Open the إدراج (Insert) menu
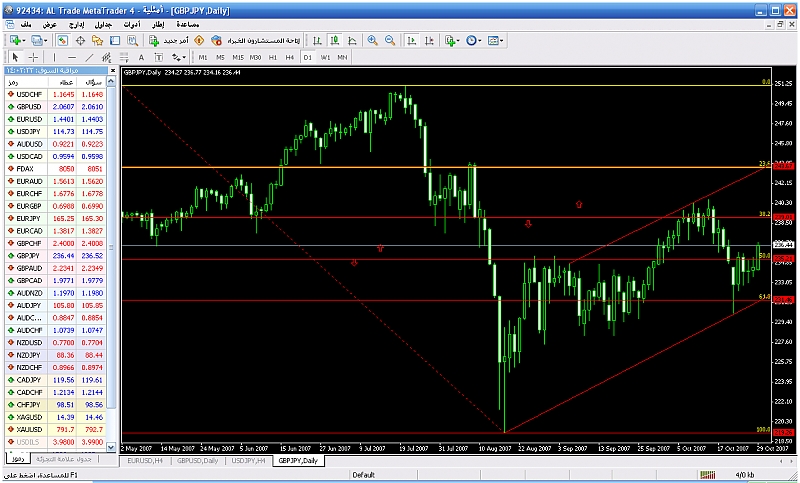Image resolution: width=800 pixels, height=483 pixels. pyautogui.click(x=77, y=24)
